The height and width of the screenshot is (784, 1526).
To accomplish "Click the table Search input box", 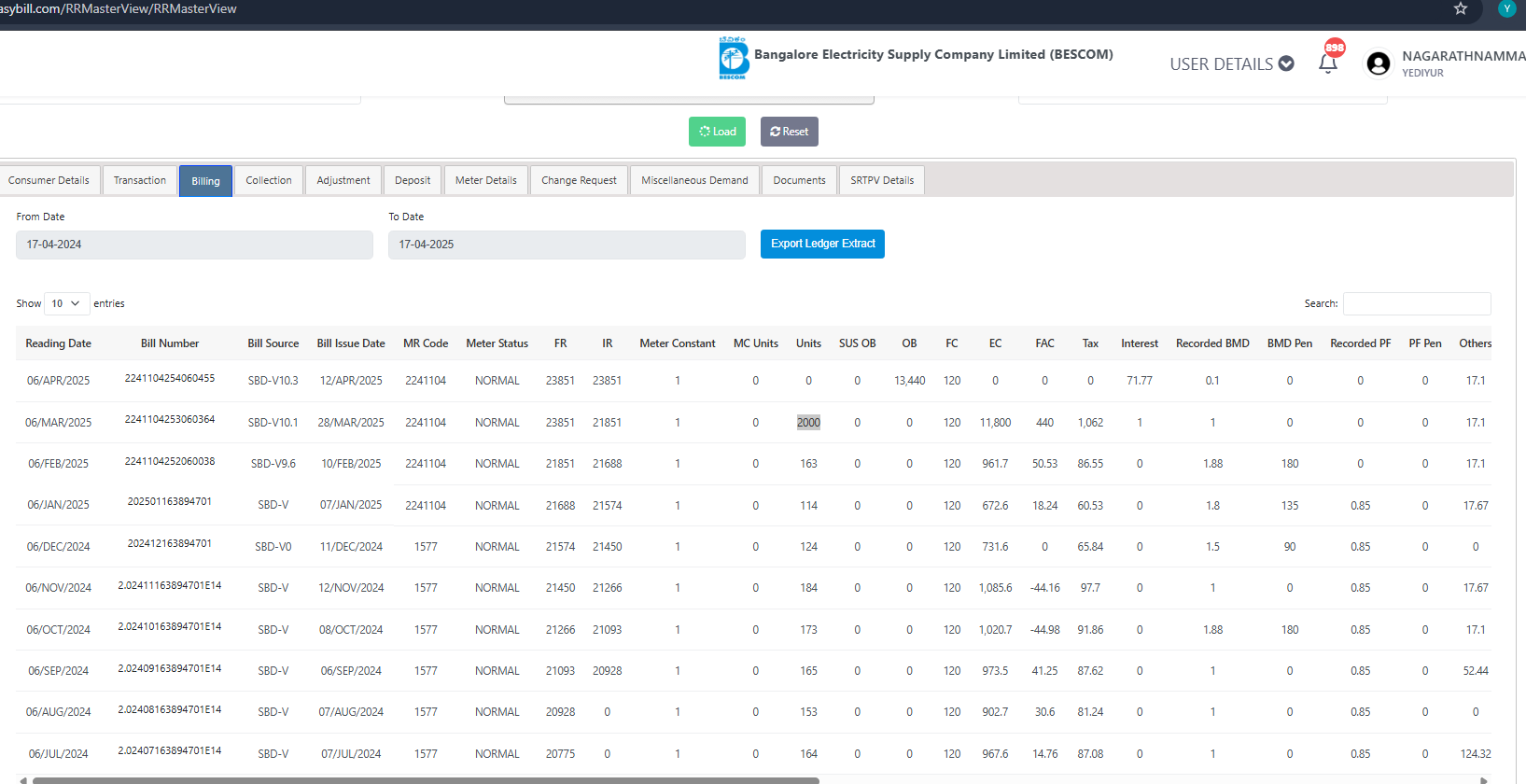I will coord(1417,303).
